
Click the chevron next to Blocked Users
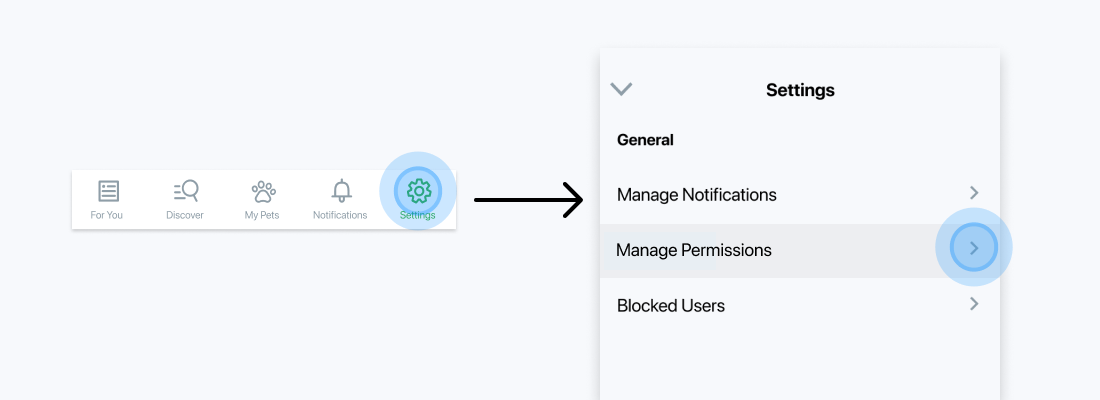(x=974, y=303)
